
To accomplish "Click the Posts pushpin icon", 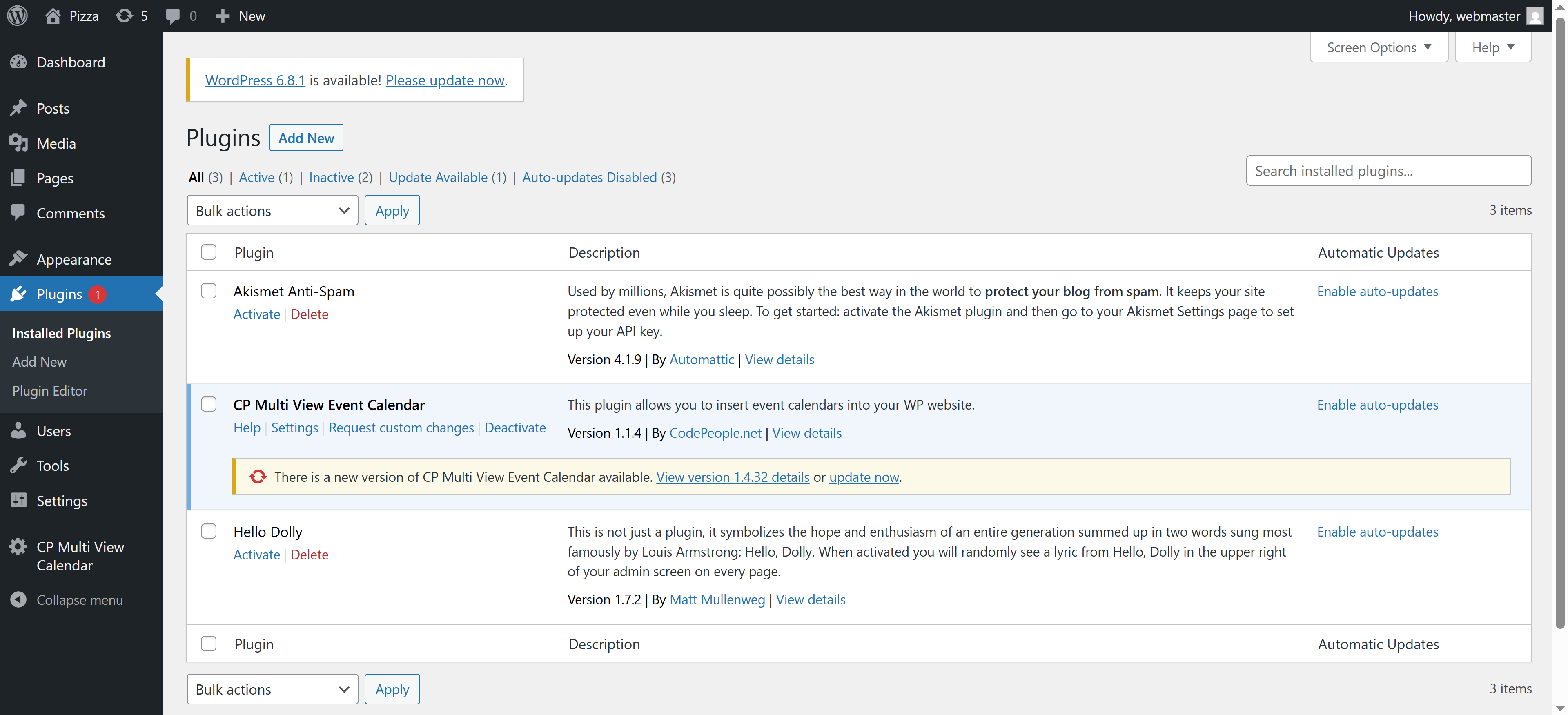I will point(18,108).
